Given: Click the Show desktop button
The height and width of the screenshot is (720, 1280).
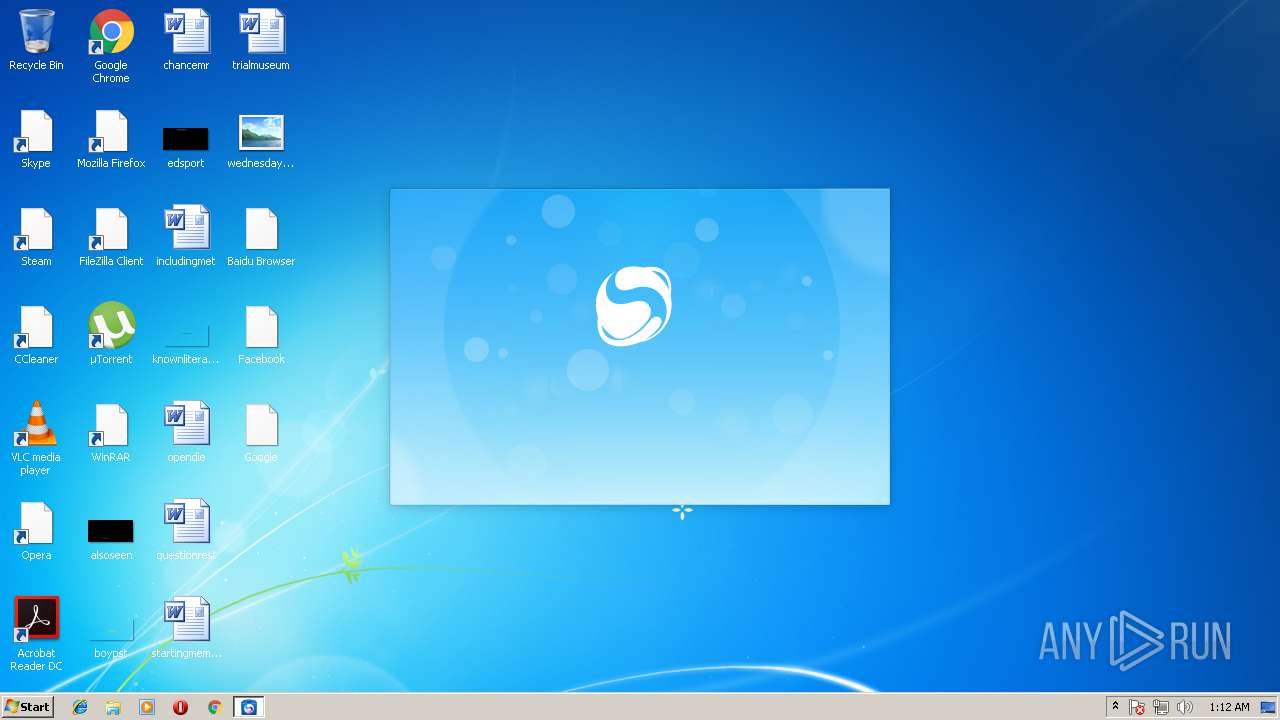Looking at the screenshot, I should coord(1269,707).
